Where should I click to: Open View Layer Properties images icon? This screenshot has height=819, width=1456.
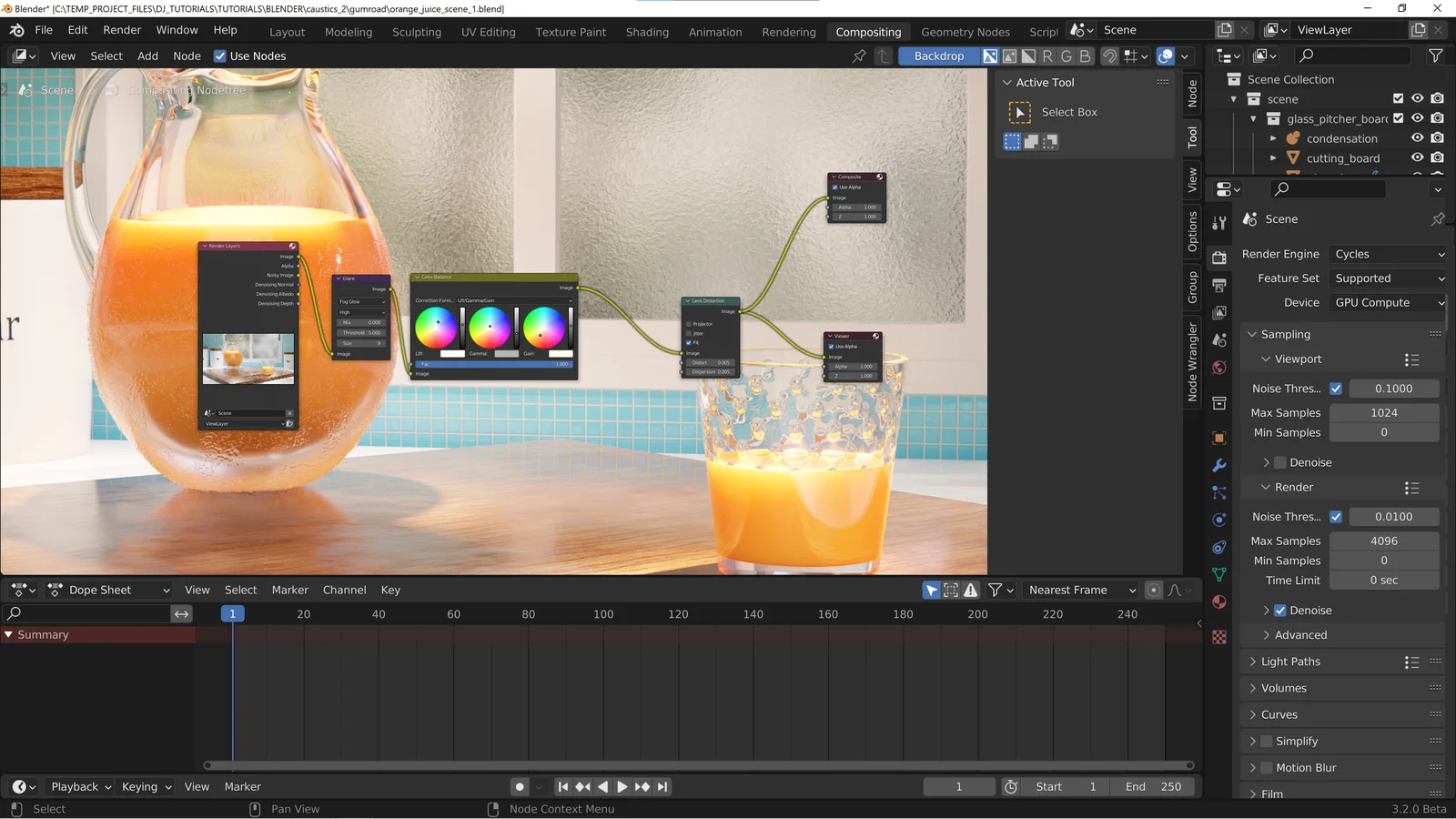tap(1219, 313)
